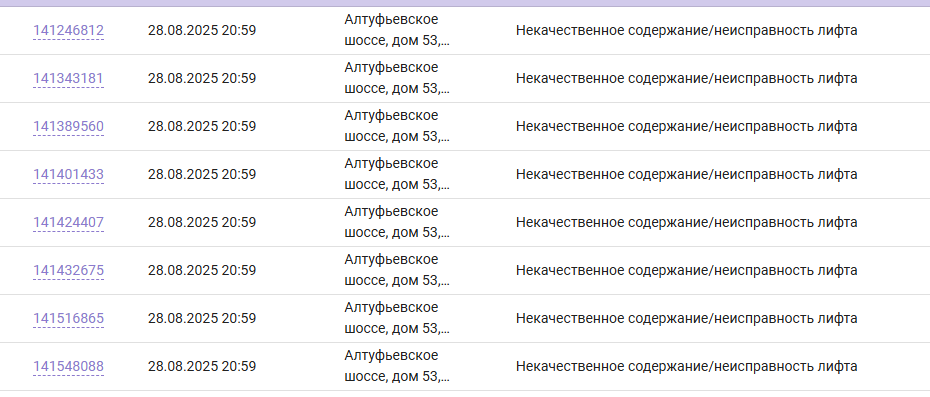The image size is (930, 397).
Task: Click the Алтуфьевское шоссе address in row 141424407
Action: tap(397, 223)
